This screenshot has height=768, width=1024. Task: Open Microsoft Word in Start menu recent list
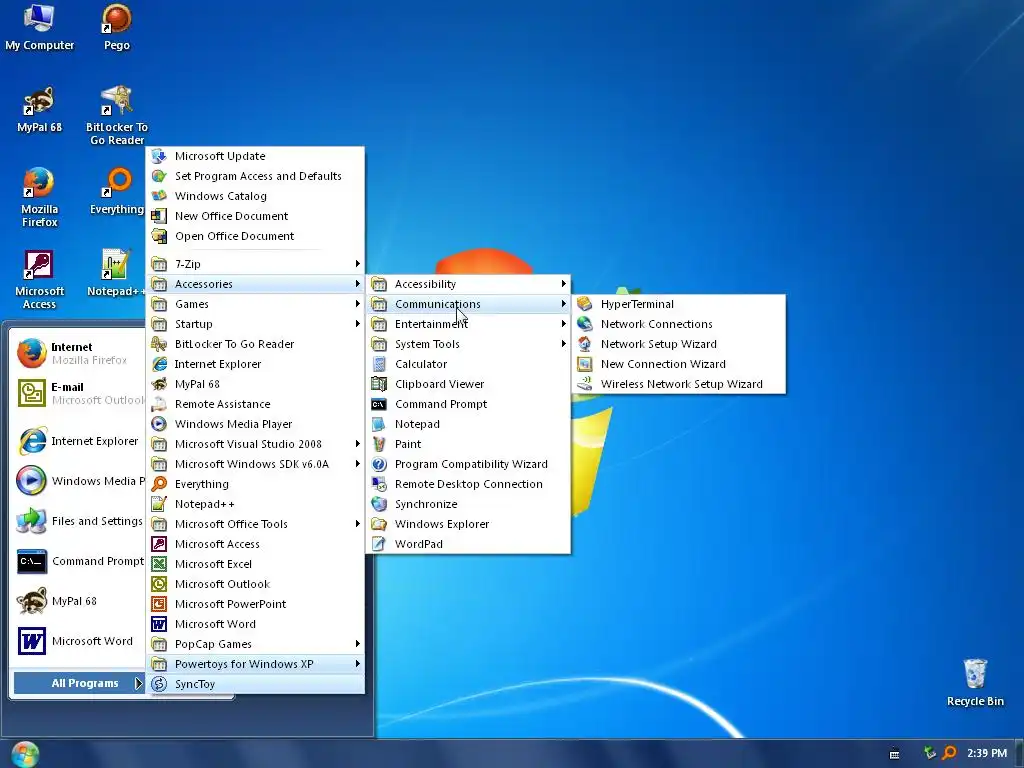[78, 641]
